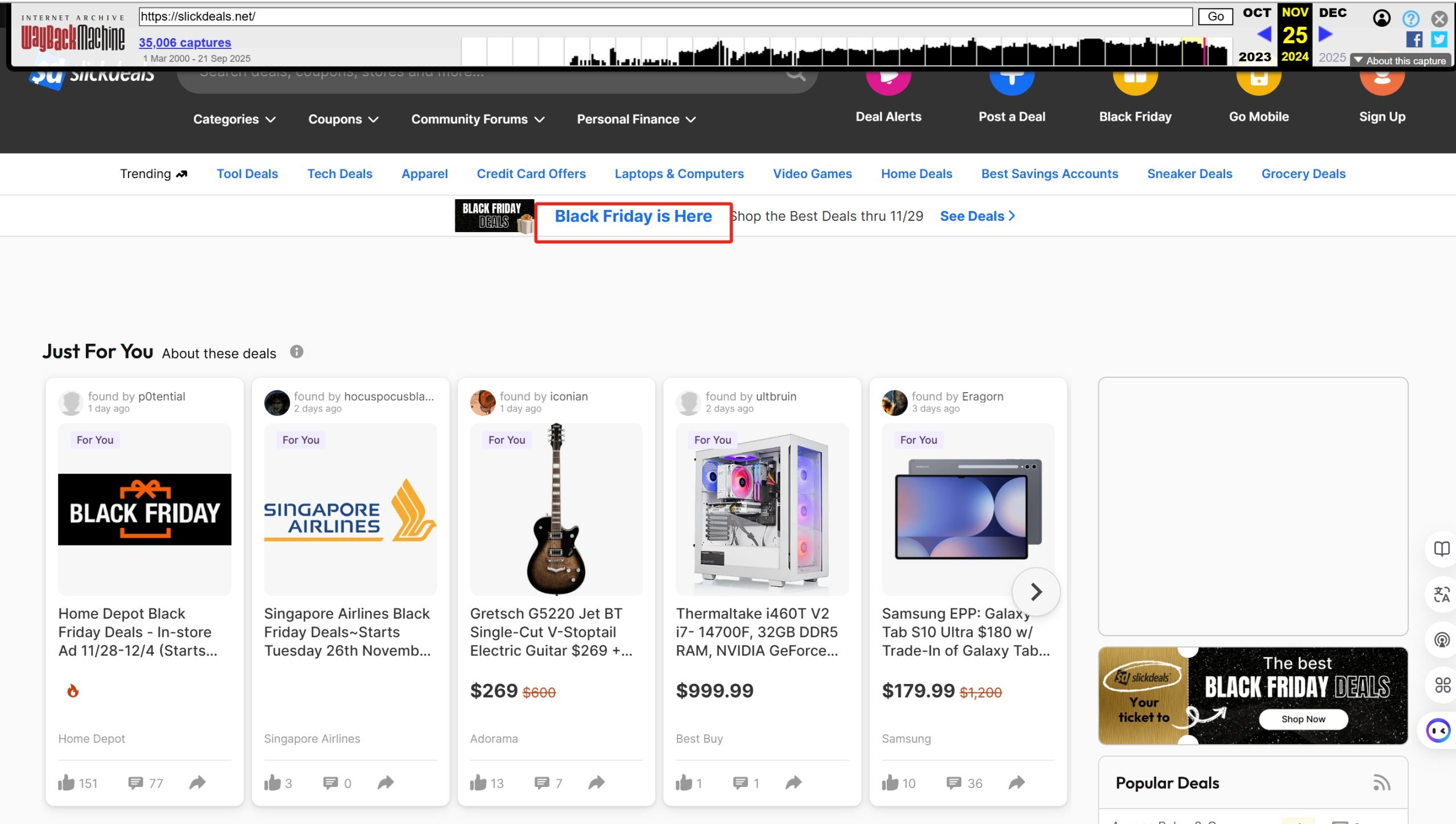Open the Community Forums dropdown
This screenshot has width=1456, height=824.
[478, 119]
